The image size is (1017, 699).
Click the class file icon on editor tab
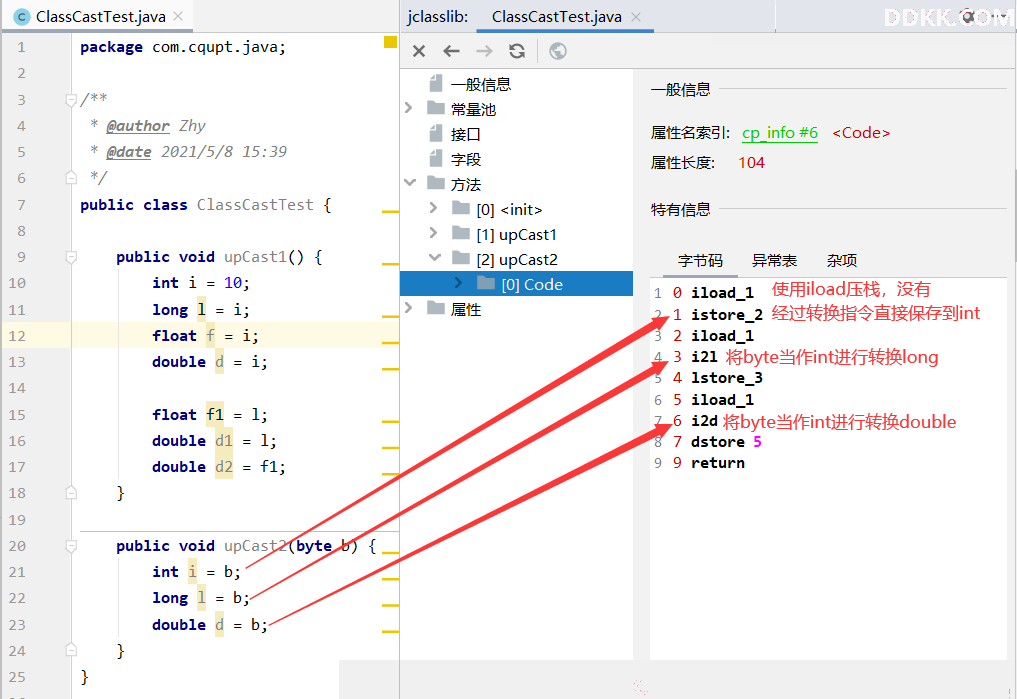pyautogui.click(x=21, y=17)
